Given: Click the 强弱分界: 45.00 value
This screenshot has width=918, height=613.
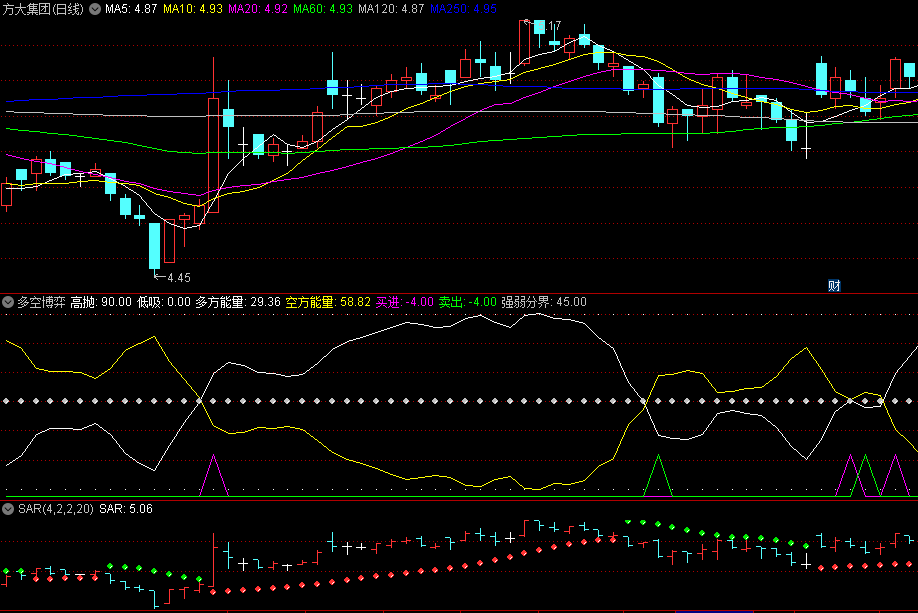Looking at the screenshot, I should point(543,302).
